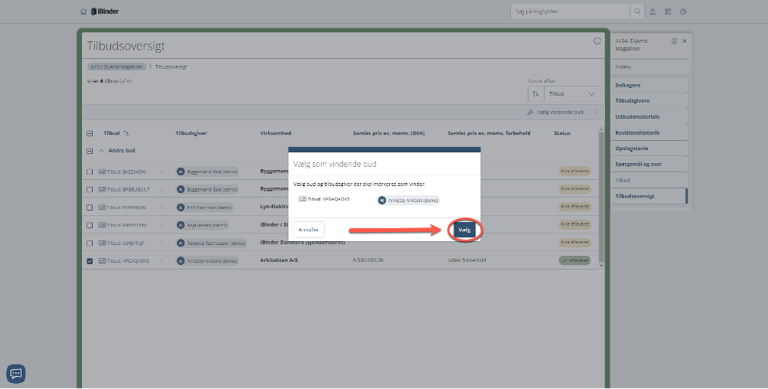Viewport: 768px width, 389px height.
Task: Click the 4.500.000,00 price cell
Action: (368, 261)
